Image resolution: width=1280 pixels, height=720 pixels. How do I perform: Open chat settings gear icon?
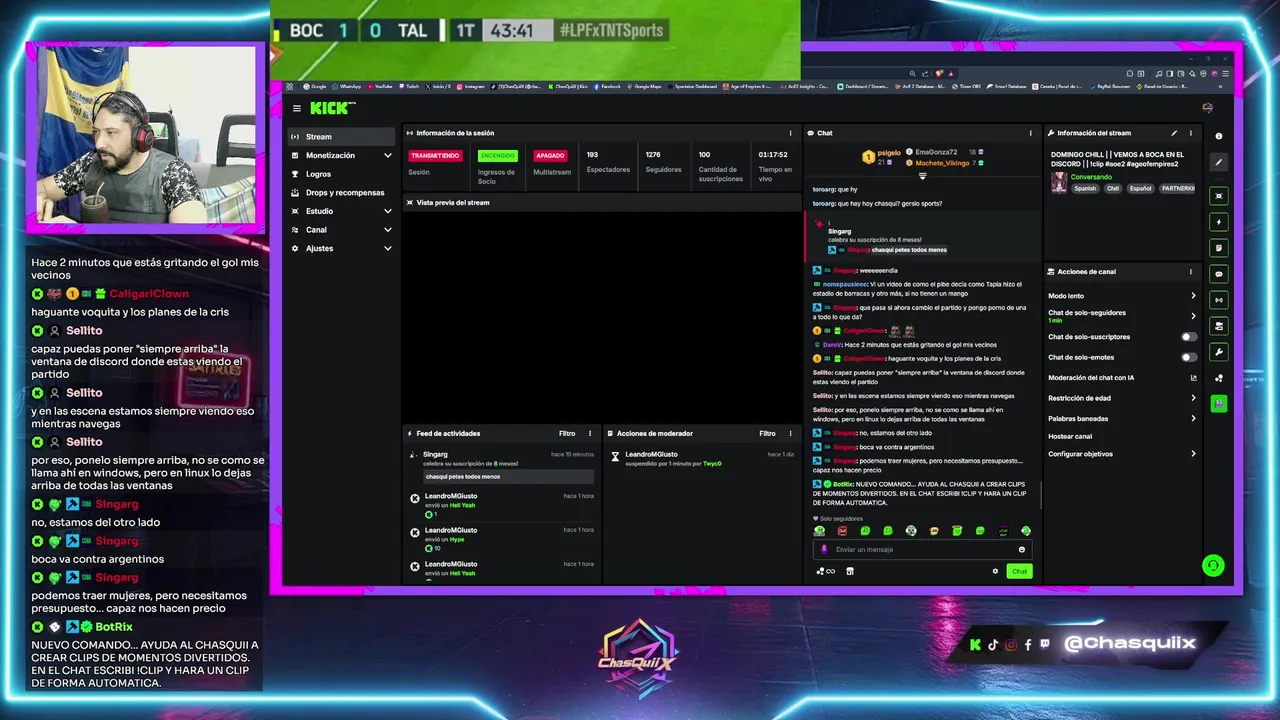[995, 571]
